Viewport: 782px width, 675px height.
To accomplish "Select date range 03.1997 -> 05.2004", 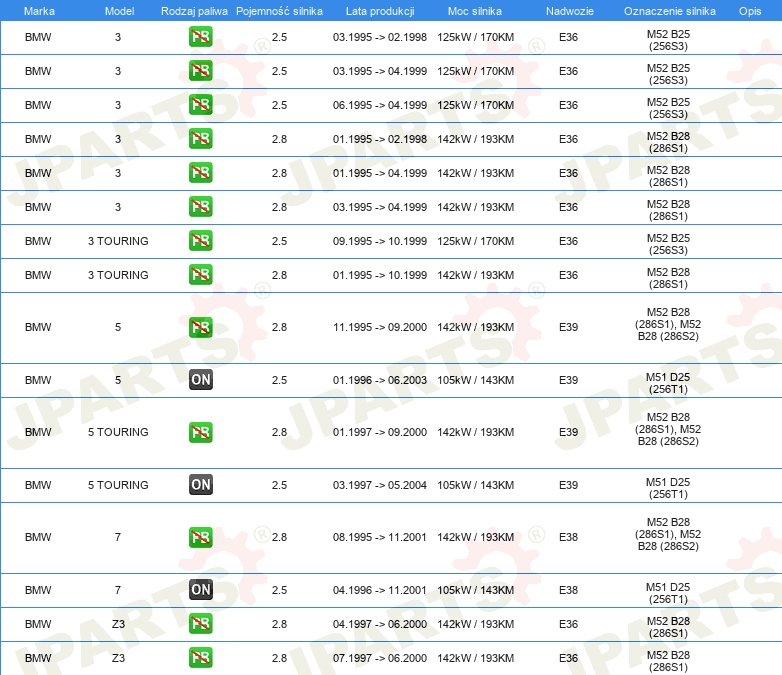I will click(x=380, y=484).
